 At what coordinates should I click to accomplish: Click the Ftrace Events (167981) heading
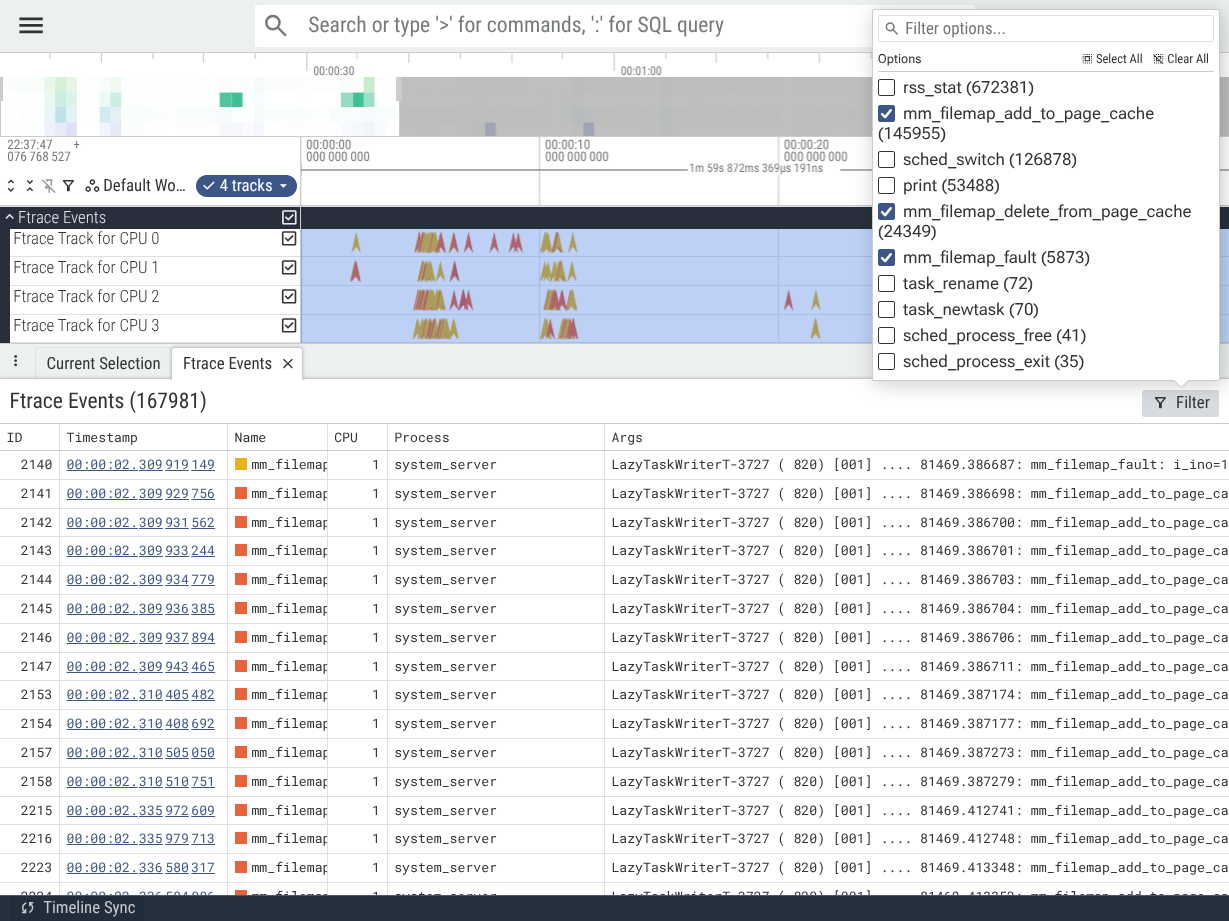108,402
